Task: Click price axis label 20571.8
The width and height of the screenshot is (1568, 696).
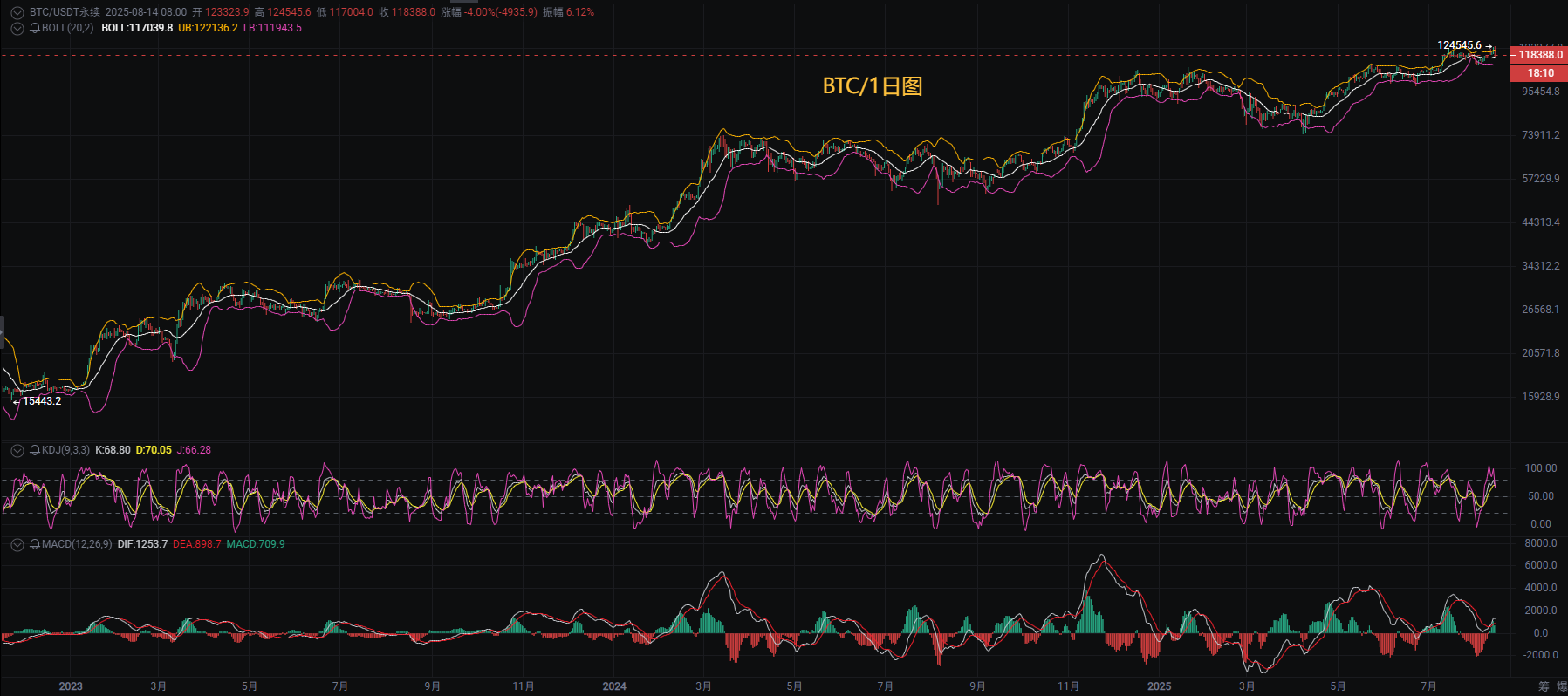Action: click(1541, 353)
